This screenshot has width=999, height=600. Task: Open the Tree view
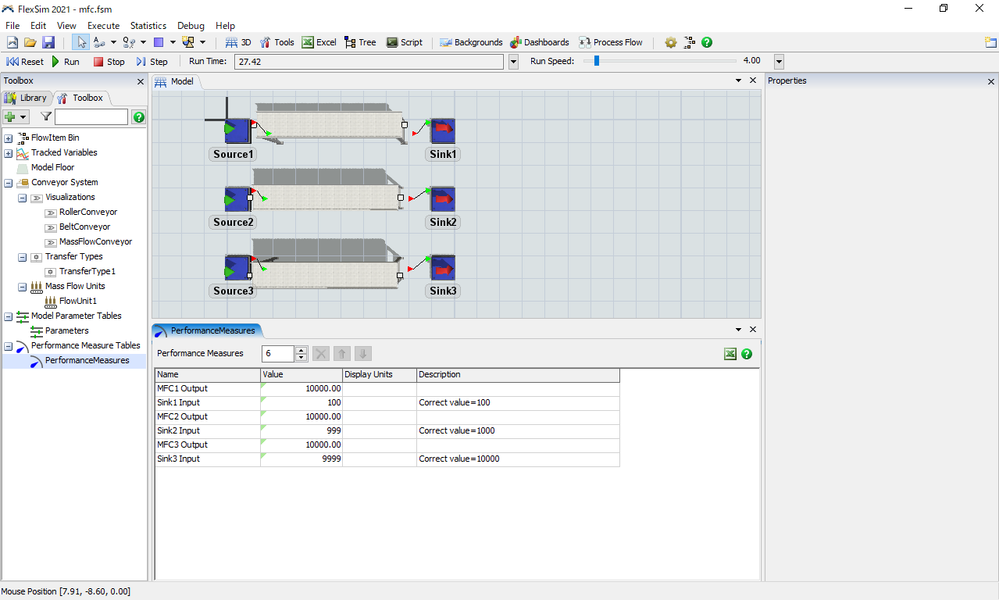(x=360, y=42)
